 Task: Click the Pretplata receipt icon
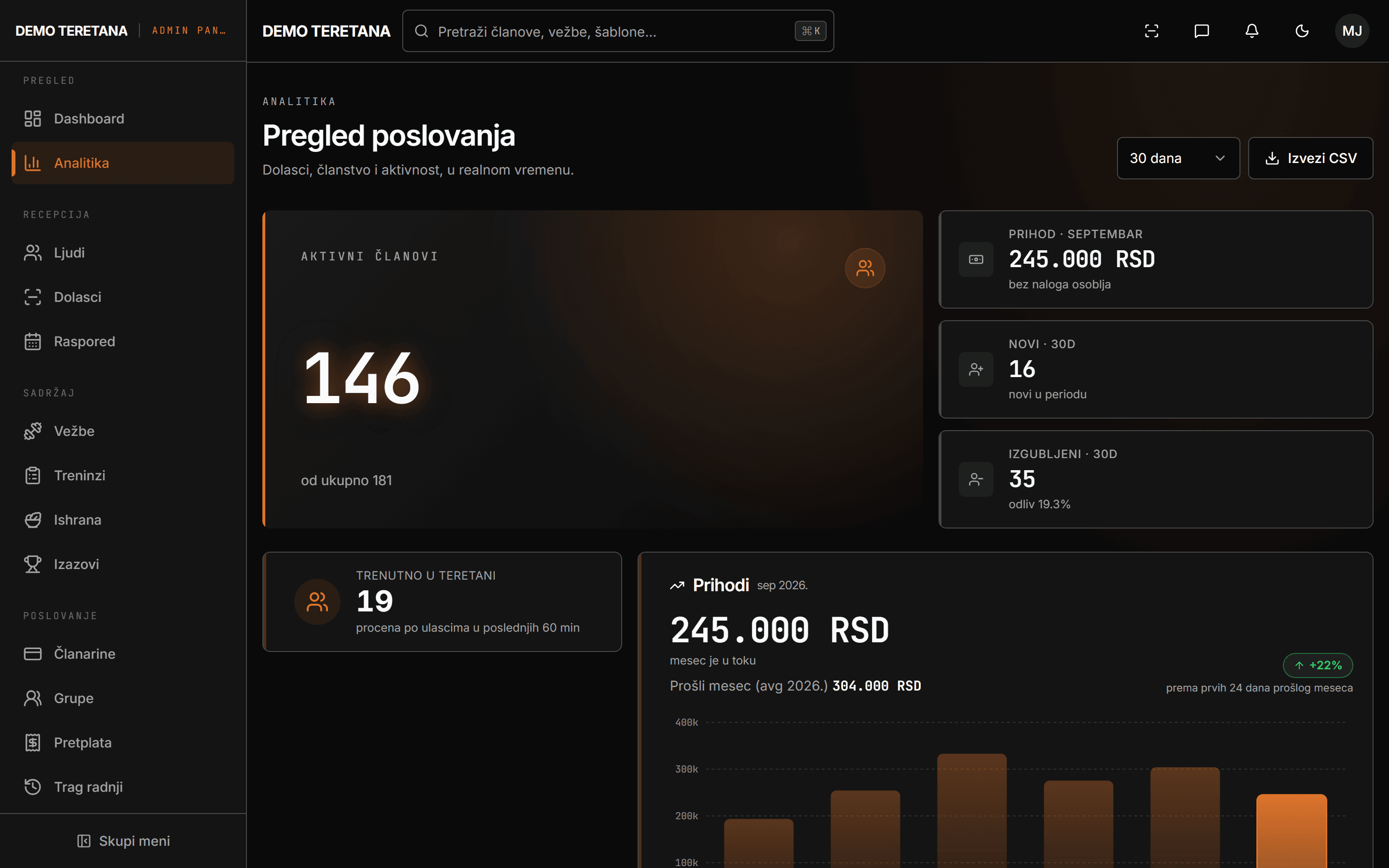coord(33,743)
